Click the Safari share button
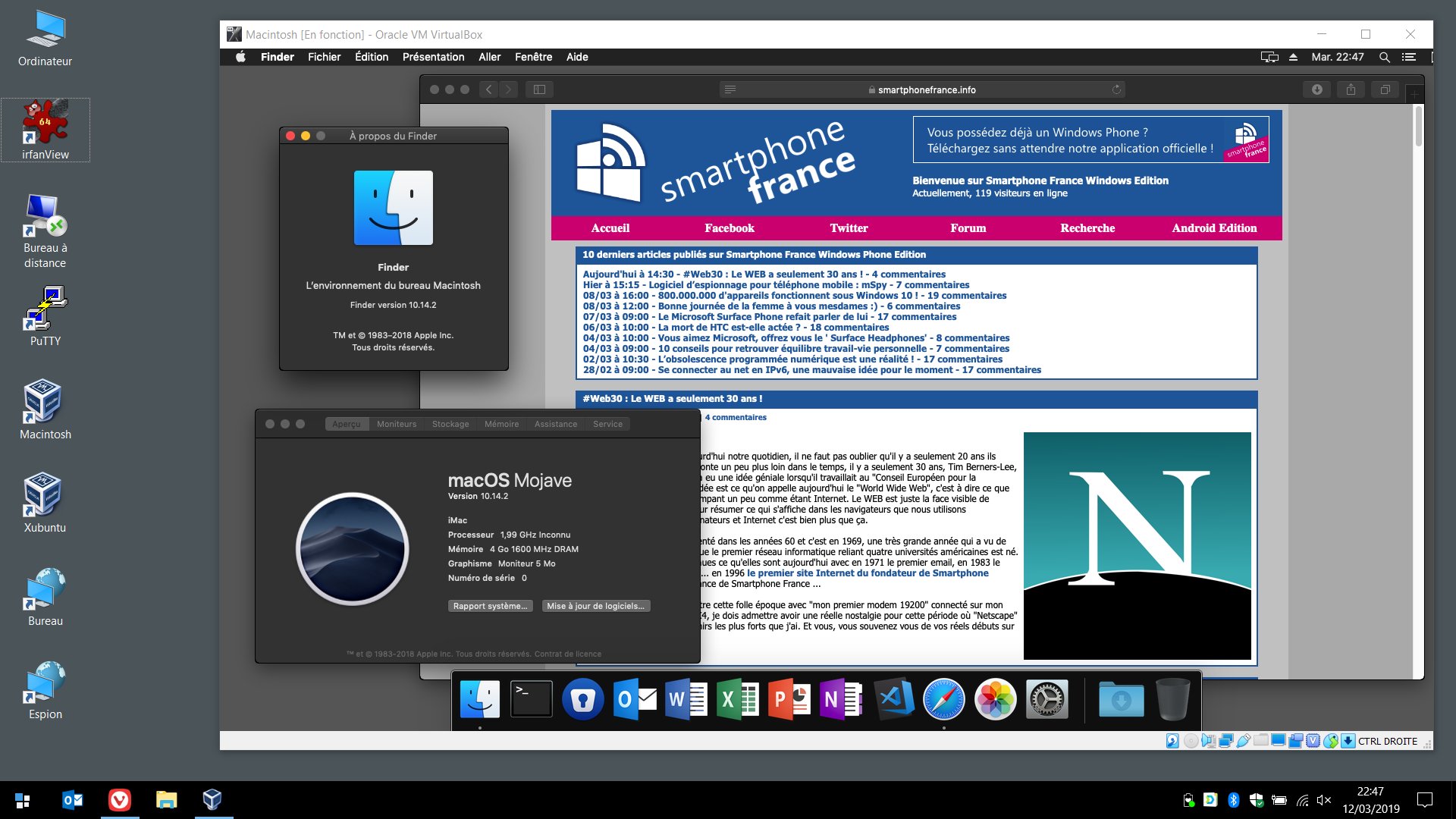The image size is (1456, 819). (x=1351, y=89)
